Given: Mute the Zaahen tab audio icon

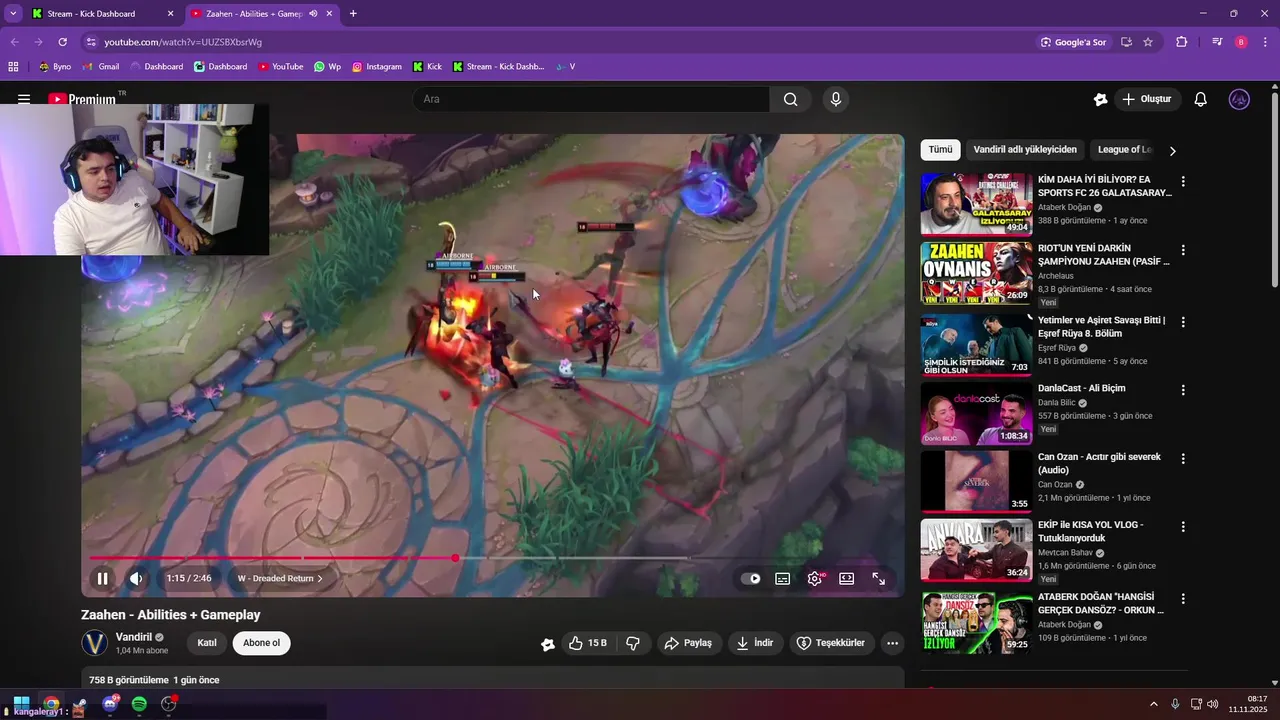Looking at the screenshot, I should [313, 14].
